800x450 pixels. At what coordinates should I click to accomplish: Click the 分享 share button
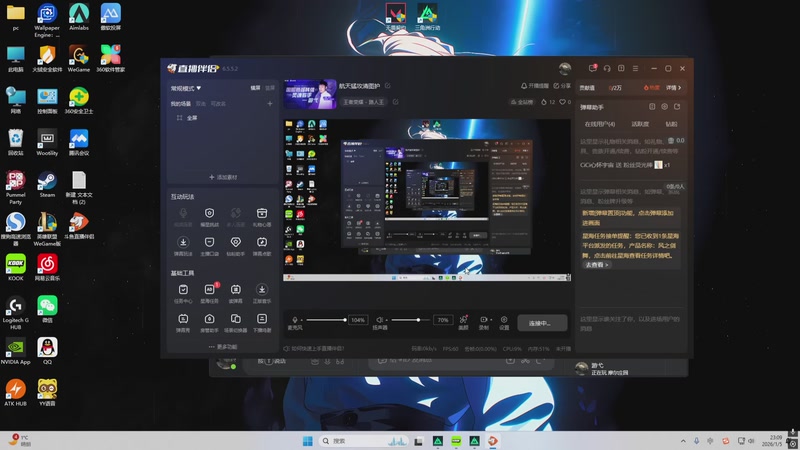(562, 86)
